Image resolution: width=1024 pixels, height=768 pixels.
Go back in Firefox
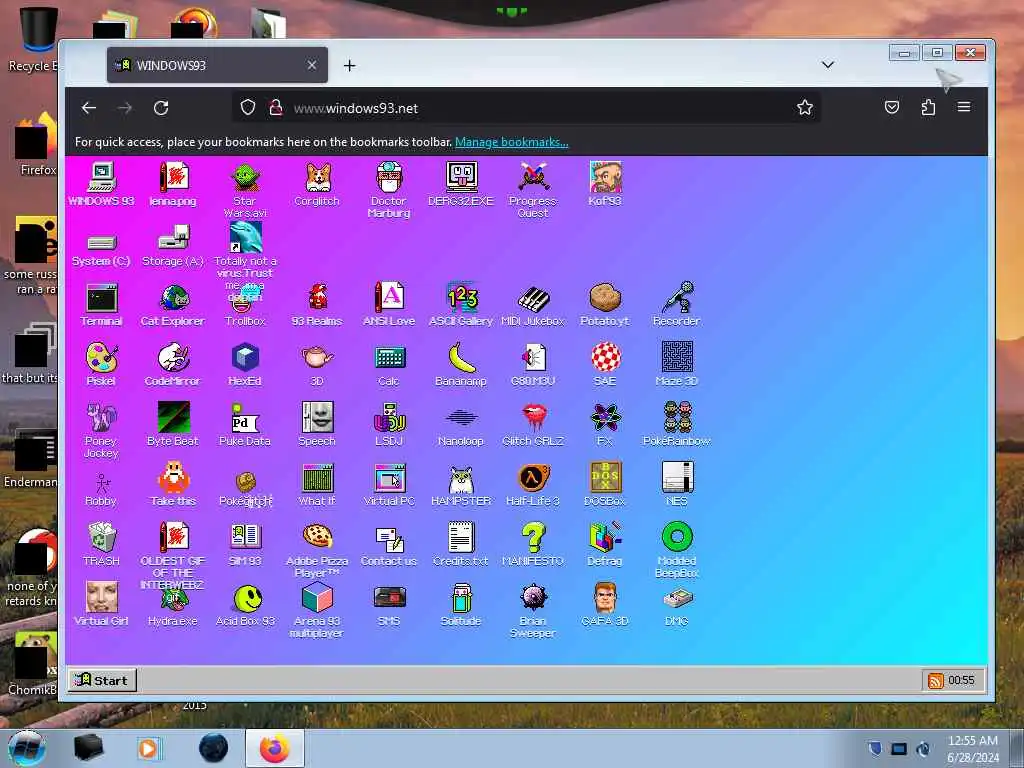(89, 108)
